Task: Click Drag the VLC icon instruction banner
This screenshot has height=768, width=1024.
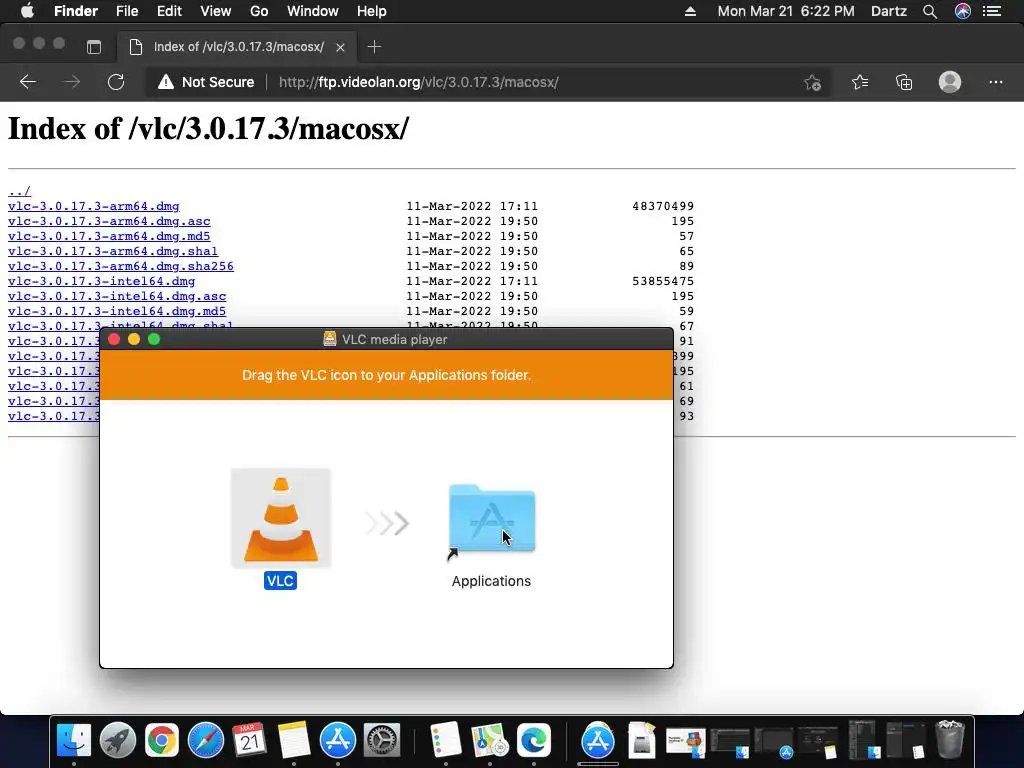Action: coord(387,375)
